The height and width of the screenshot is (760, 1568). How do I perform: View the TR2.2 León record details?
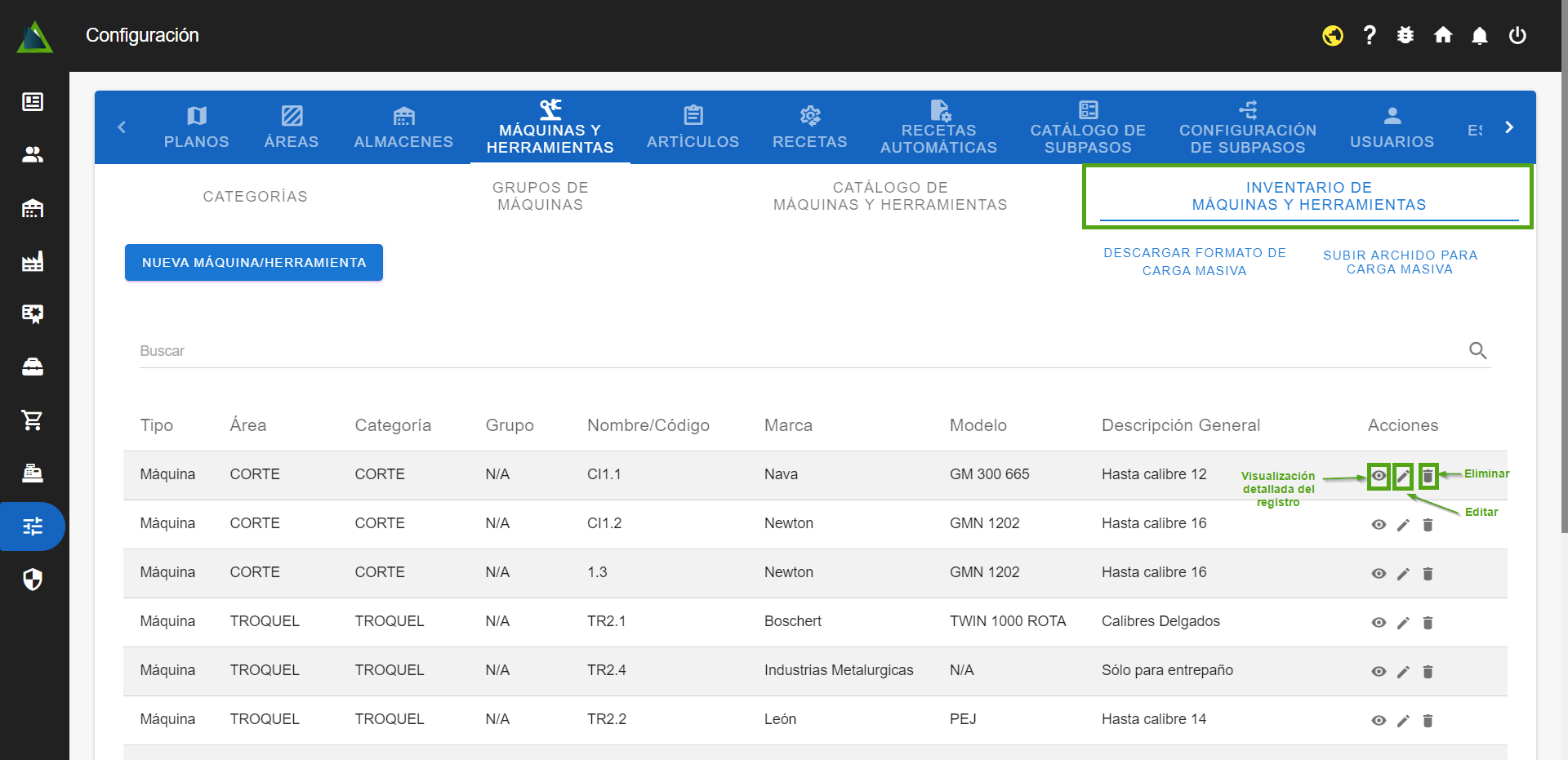[1379, 721]
